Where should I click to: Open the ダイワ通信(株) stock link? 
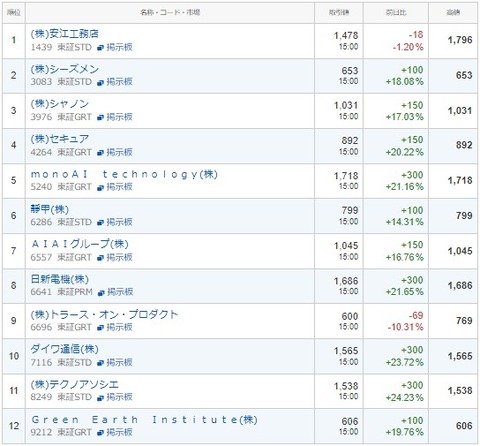click(x=65, y=349)
